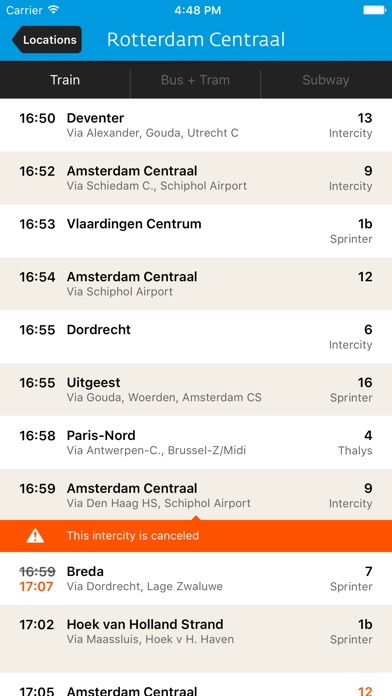Open the 16:52 Amsterdam Centraal train
The width and height of the screenshot is (392, 696).
(196, 178)
